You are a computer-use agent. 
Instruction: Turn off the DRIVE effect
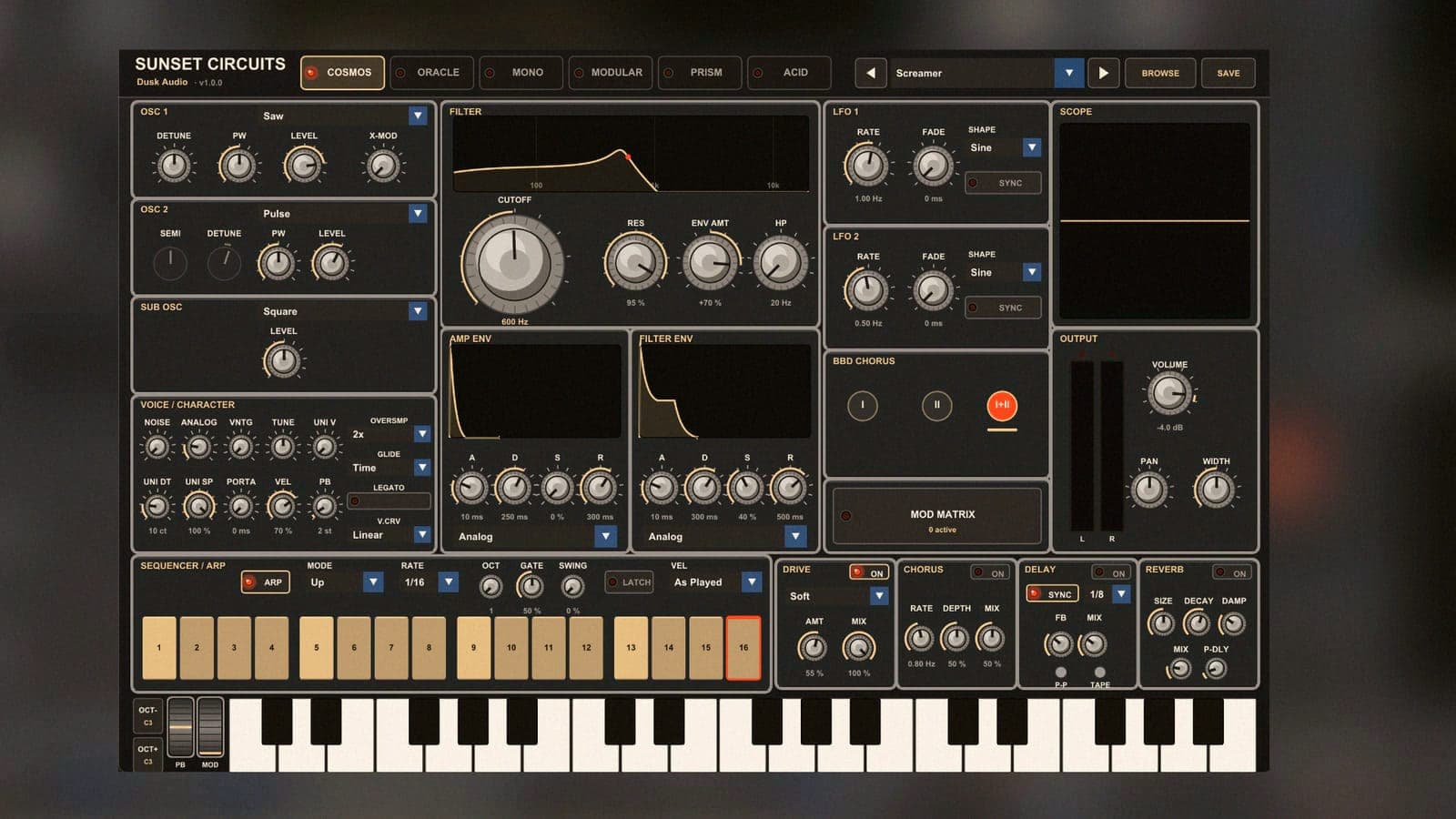(868, 572)
